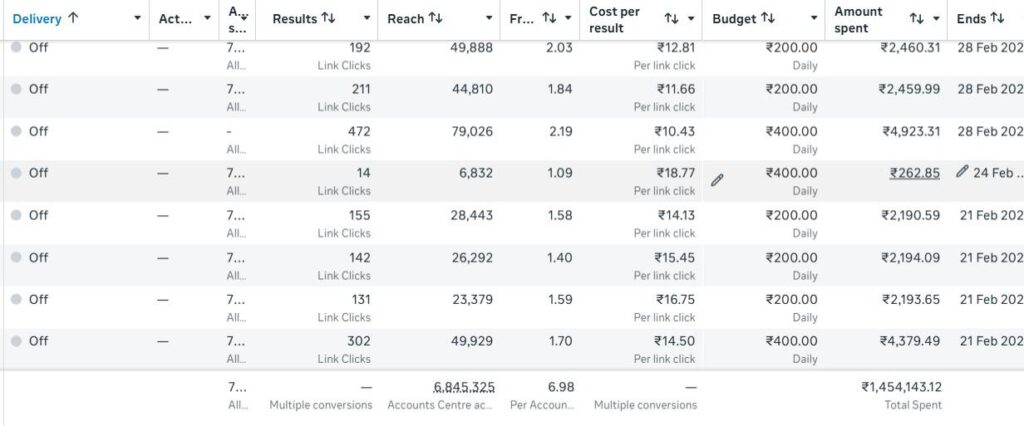This screenshot has height=426, width=1024.
Task: Click the underlined ₹262.85 amount spent
Action: (914, 173)
